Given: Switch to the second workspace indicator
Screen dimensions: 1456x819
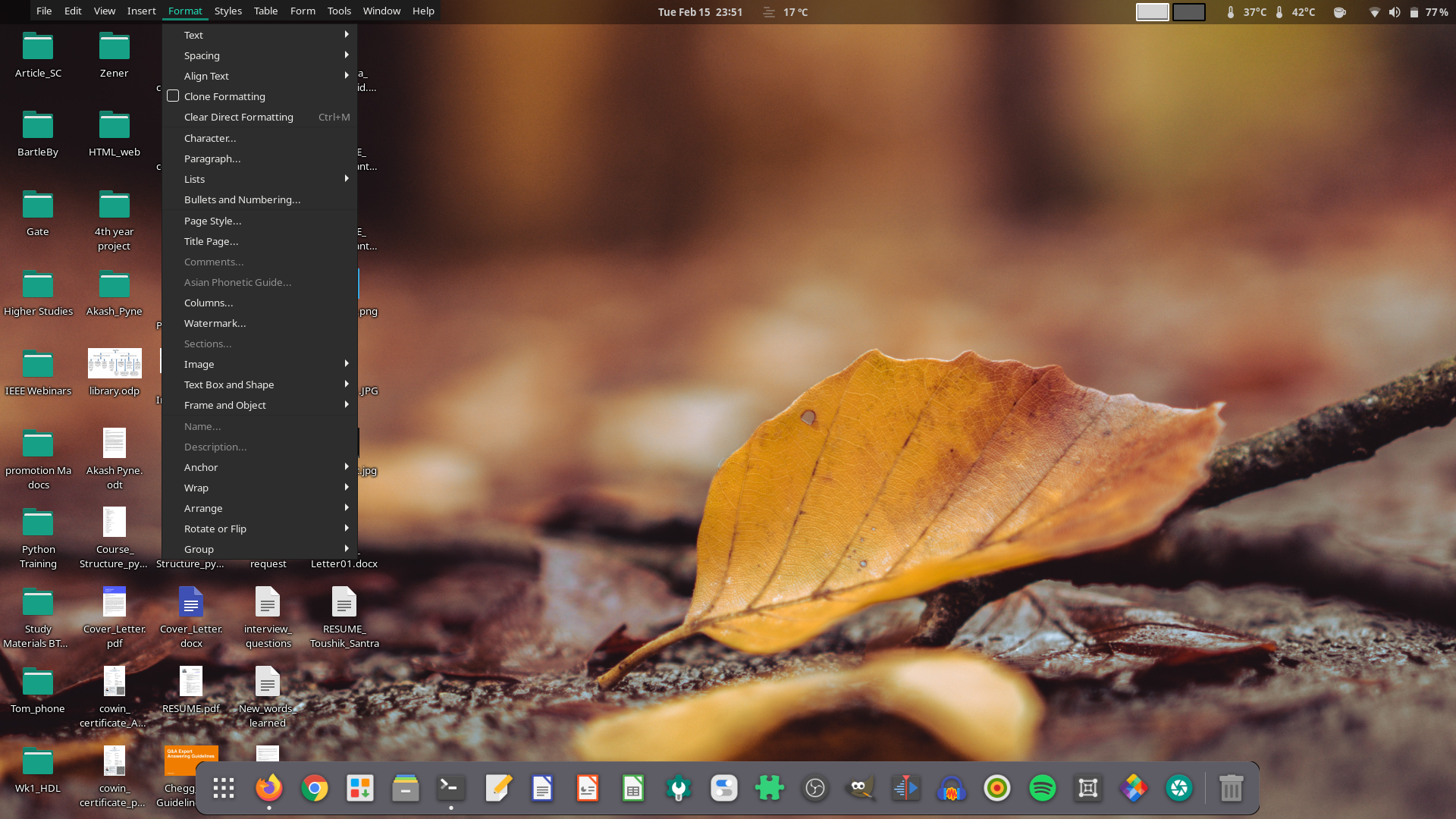Looking at the screenshot, I should 1188,12.
